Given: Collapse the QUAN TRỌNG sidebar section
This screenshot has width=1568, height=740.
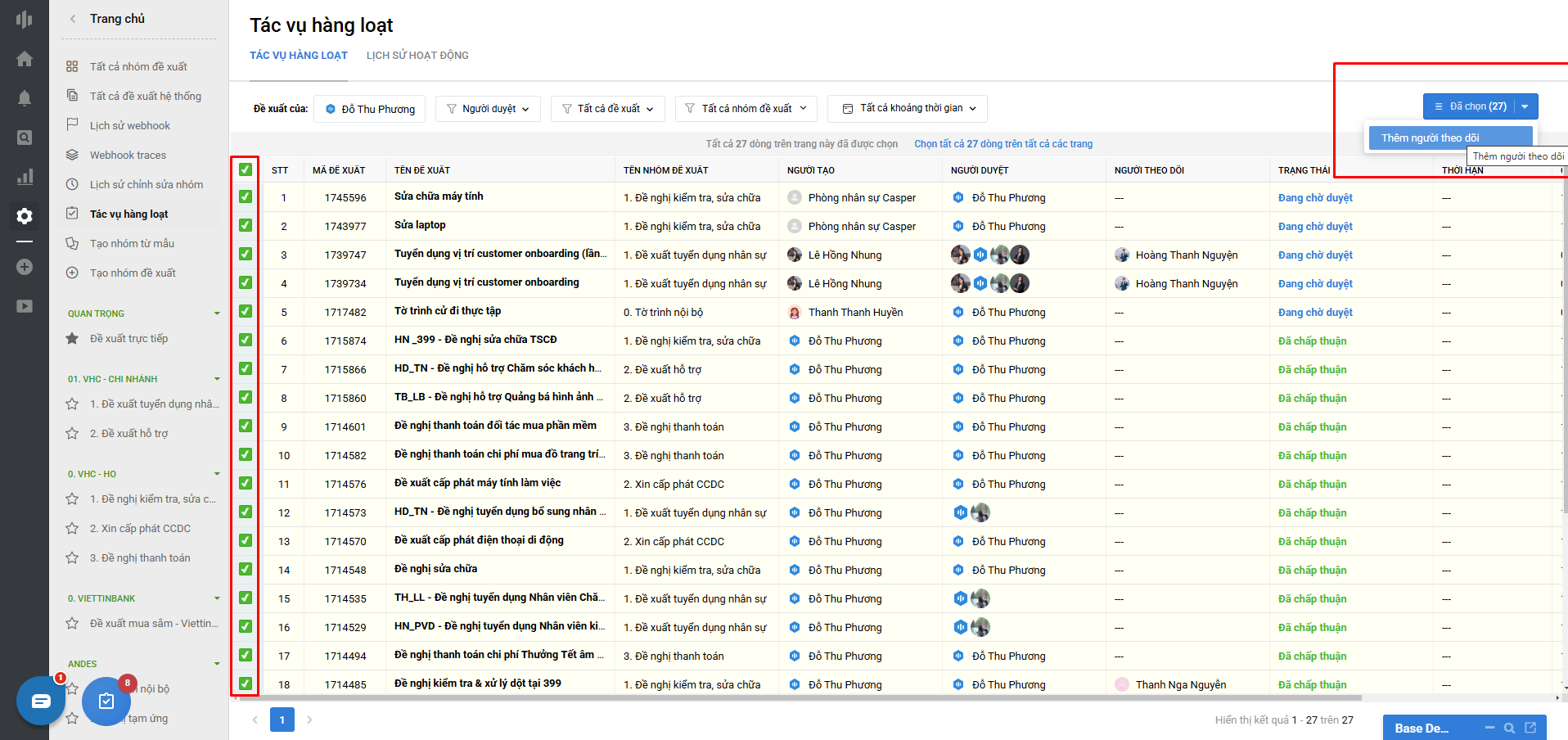Looking at the screenshot, I should tap(217, 314).
